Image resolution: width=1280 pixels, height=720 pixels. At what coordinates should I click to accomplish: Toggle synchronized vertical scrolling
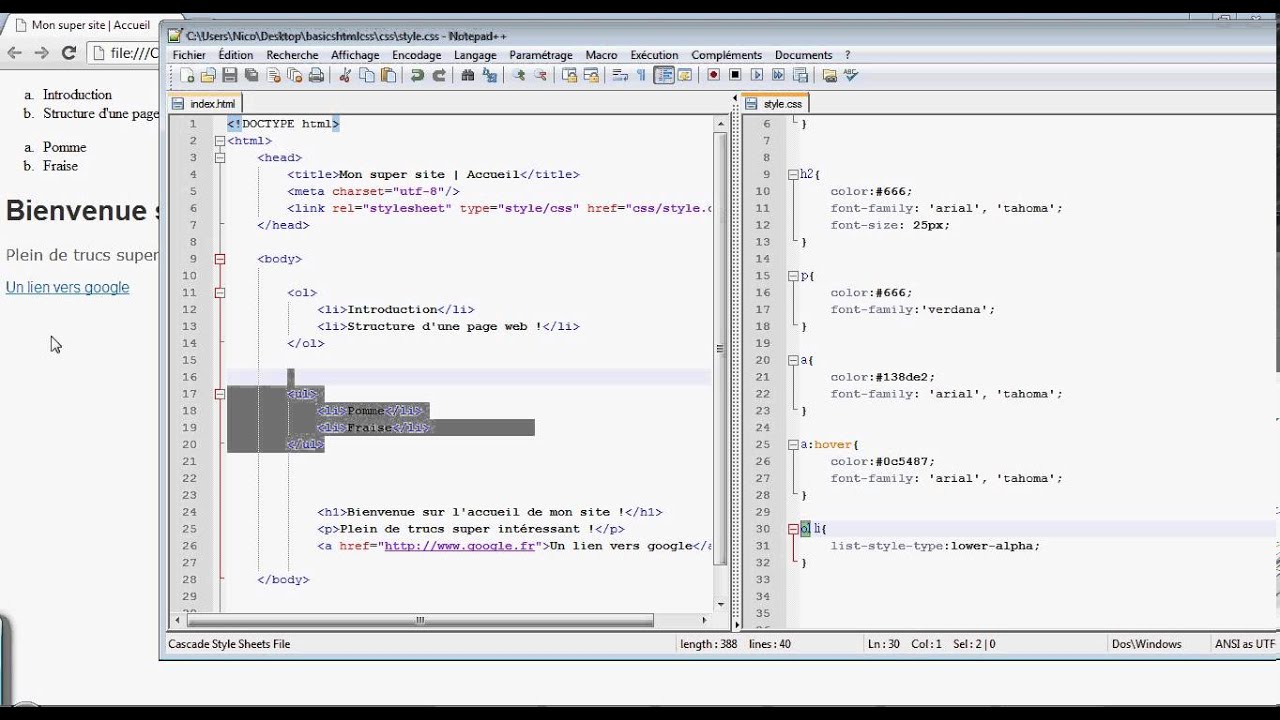569,75
